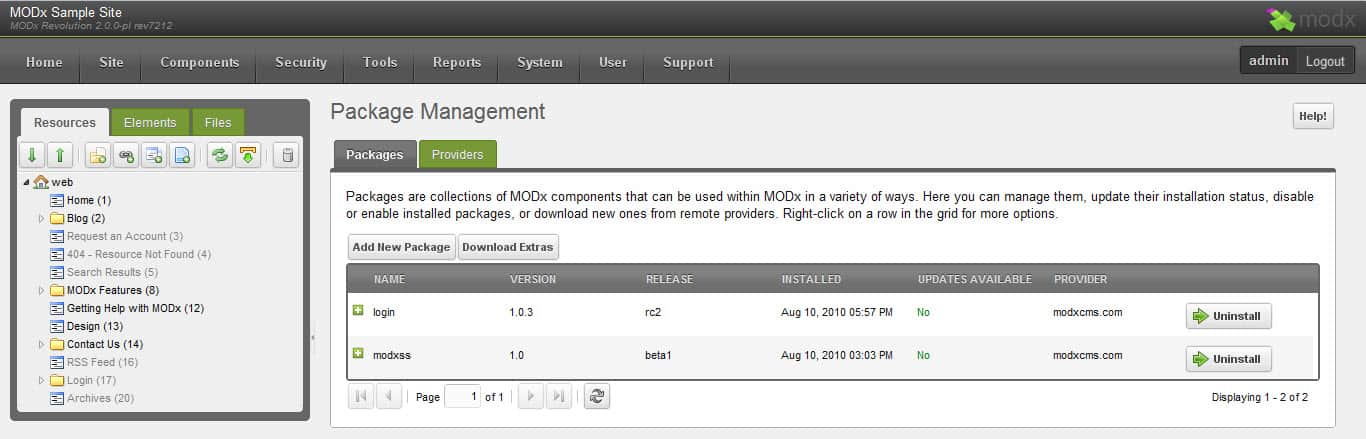Click the collapse all tree arrow icon

(x=60, y=155)
